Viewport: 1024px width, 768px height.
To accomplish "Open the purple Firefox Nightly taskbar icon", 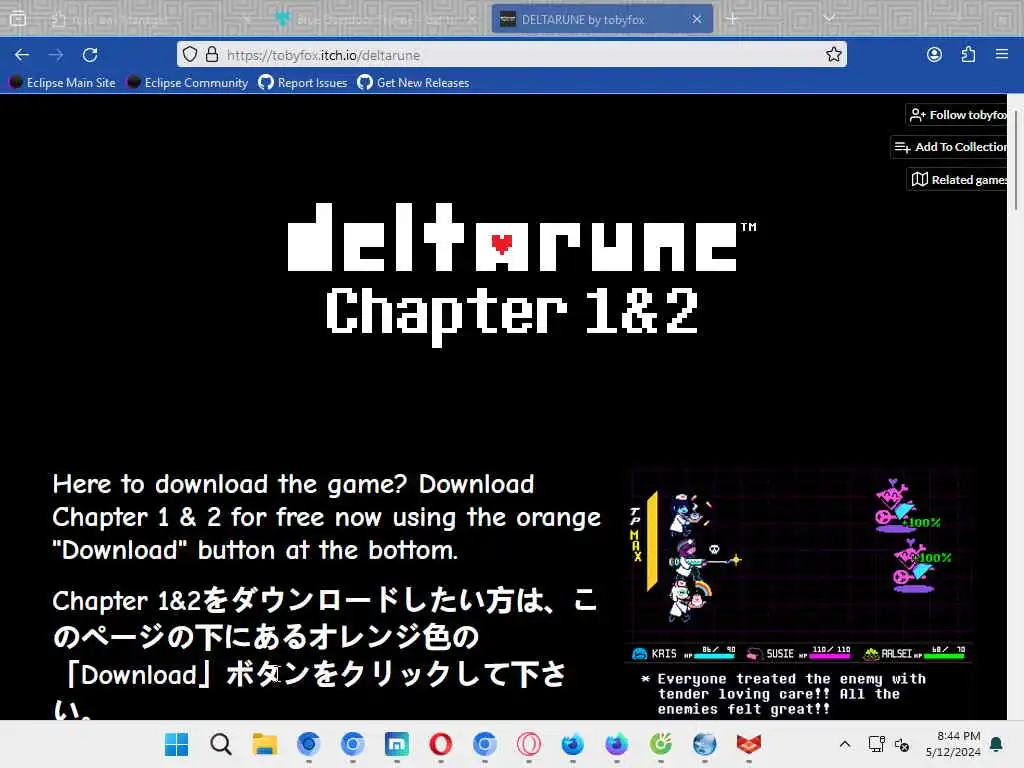I will pos(616,744).
